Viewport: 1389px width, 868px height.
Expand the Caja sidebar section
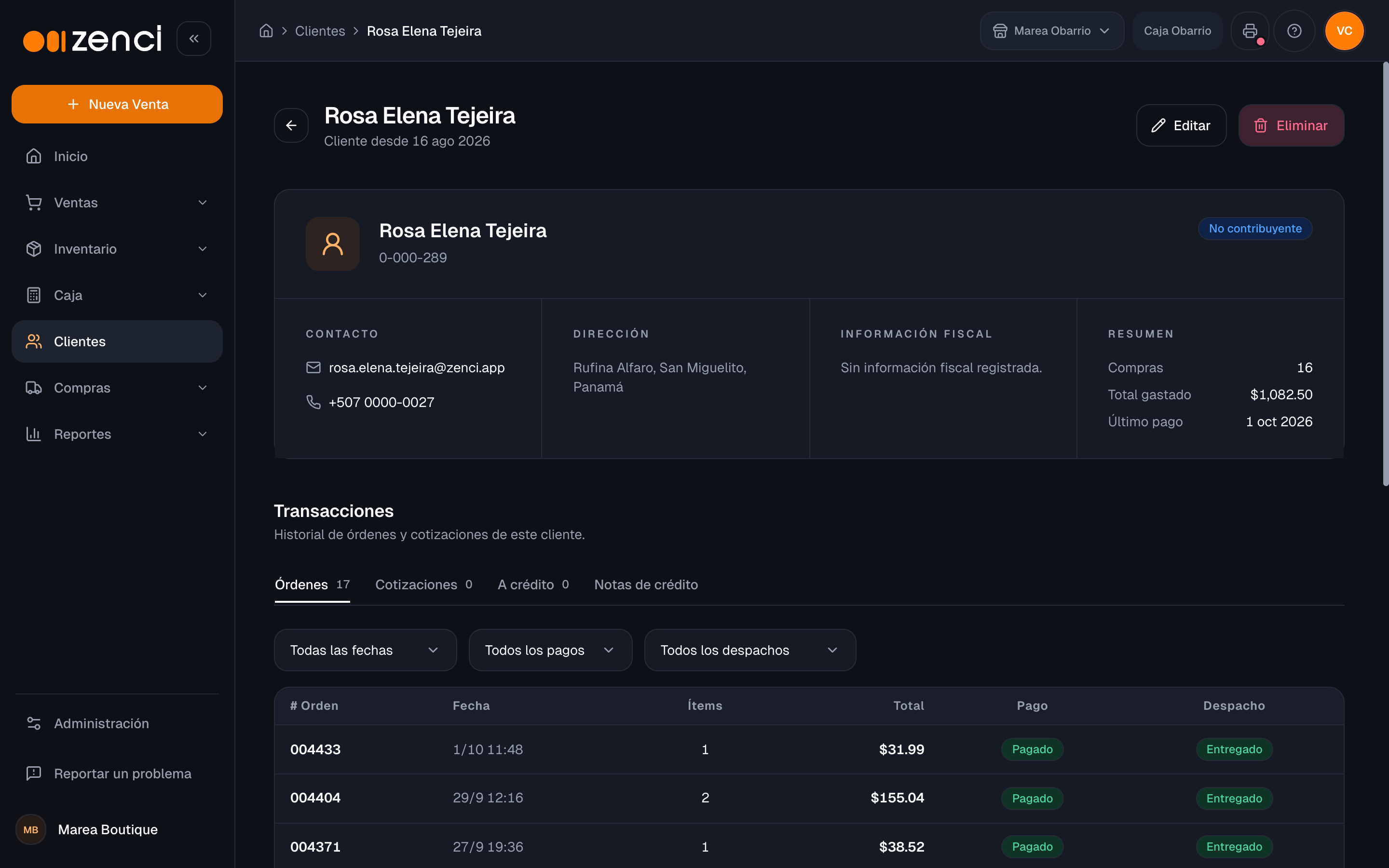point(117,295)
